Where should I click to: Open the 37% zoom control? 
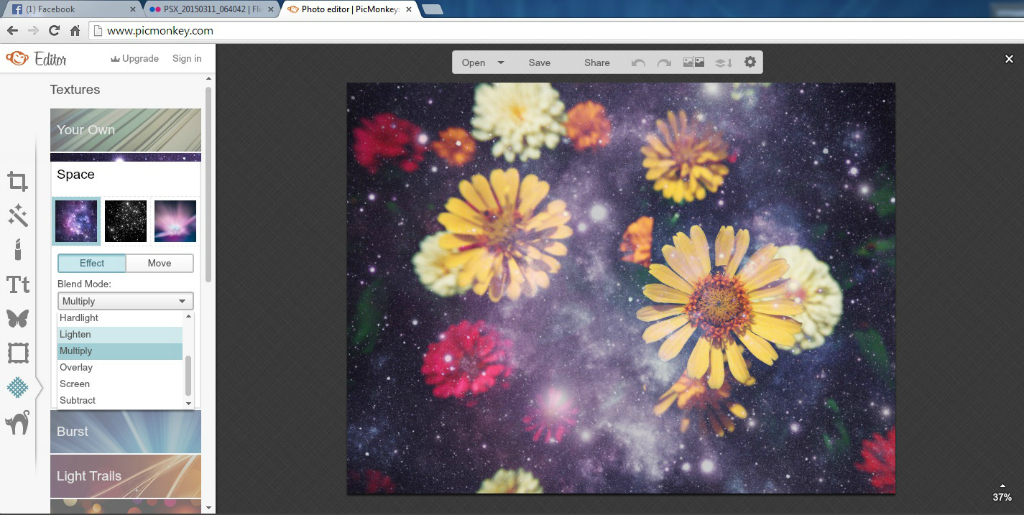[x=1002, y=493]
